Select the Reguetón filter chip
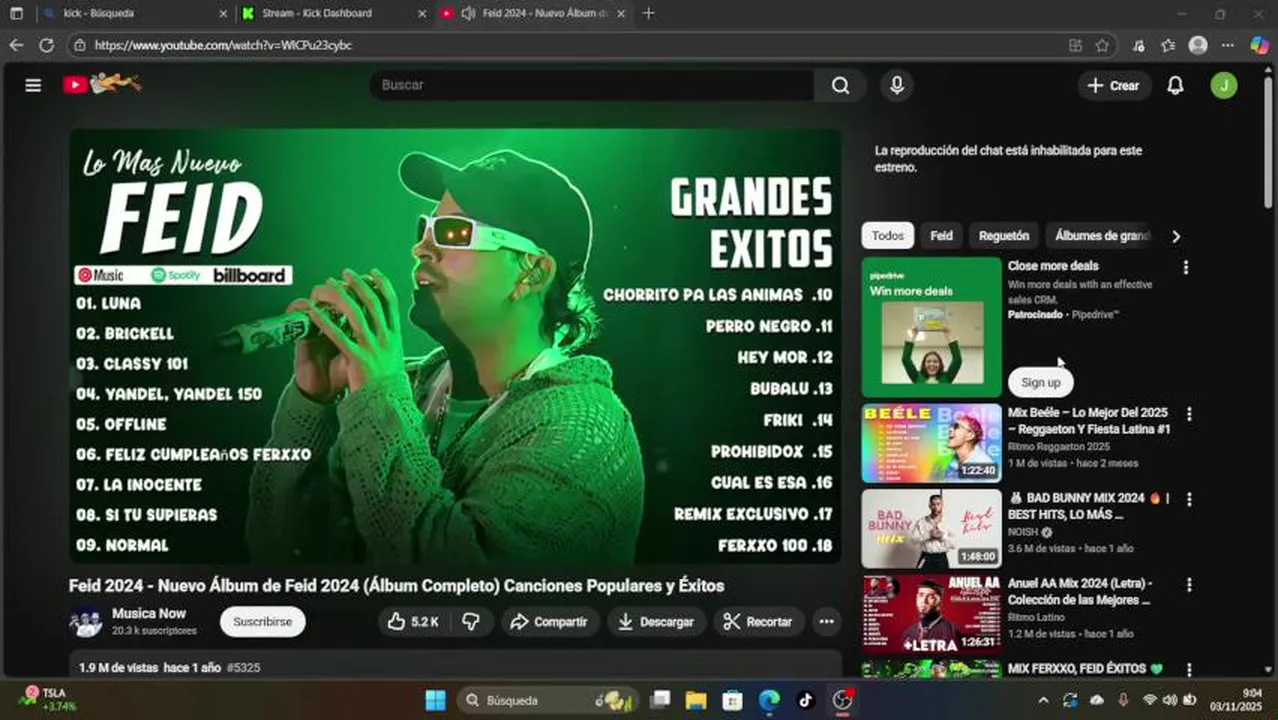 pos(1004,236)
